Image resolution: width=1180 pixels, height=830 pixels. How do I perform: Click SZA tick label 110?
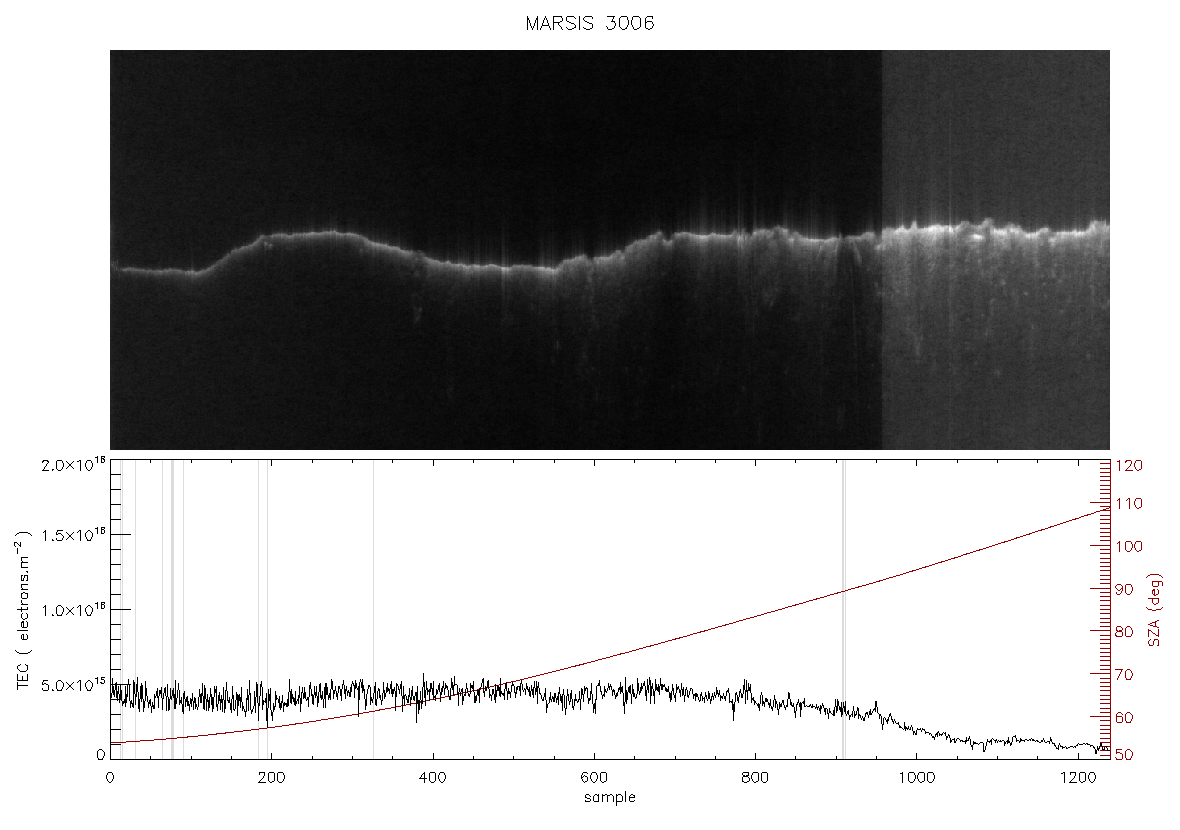[x=1129, y=503]
